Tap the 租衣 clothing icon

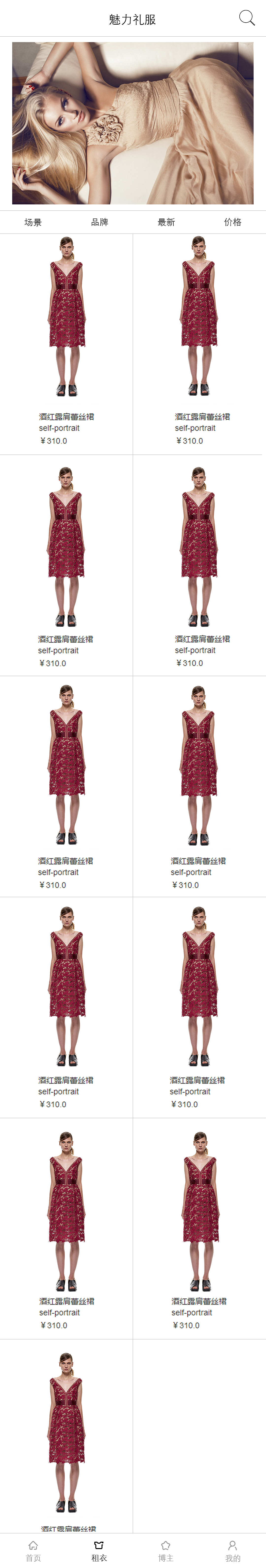pos(99,1545)
